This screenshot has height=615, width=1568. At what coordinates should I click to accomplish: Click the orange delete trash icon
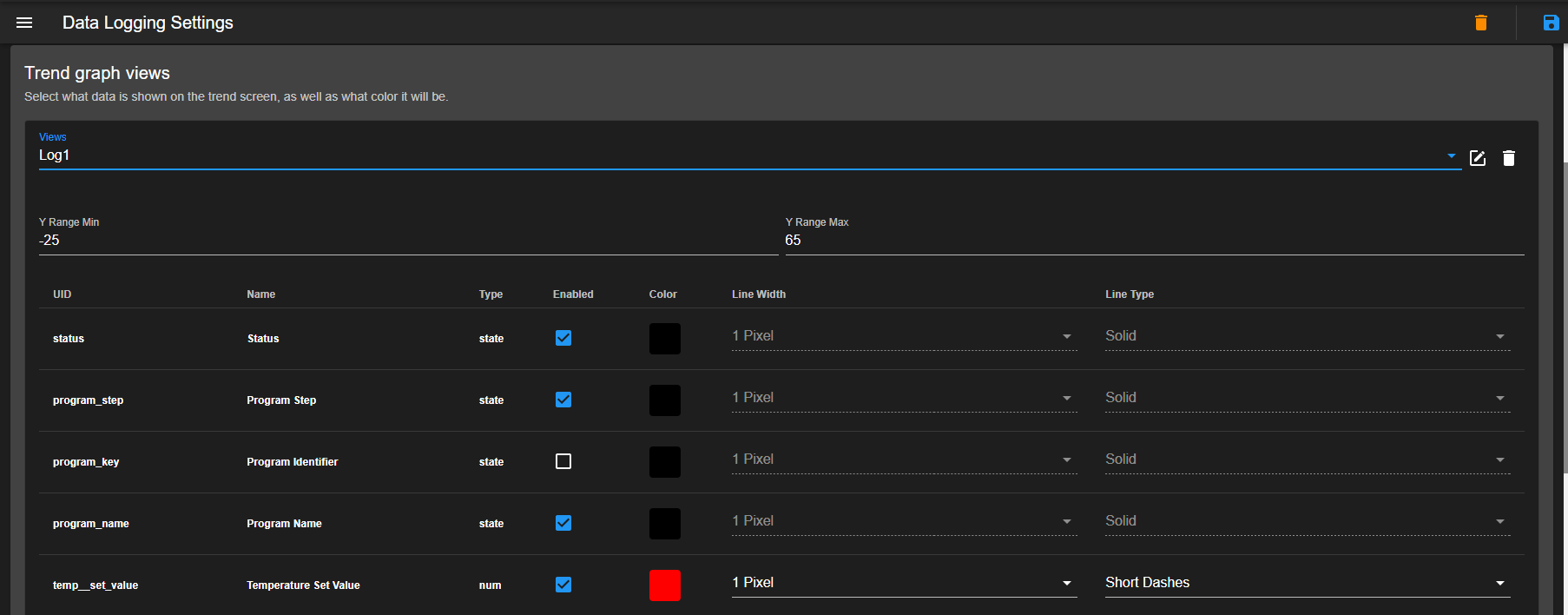tap(1481, 23)
